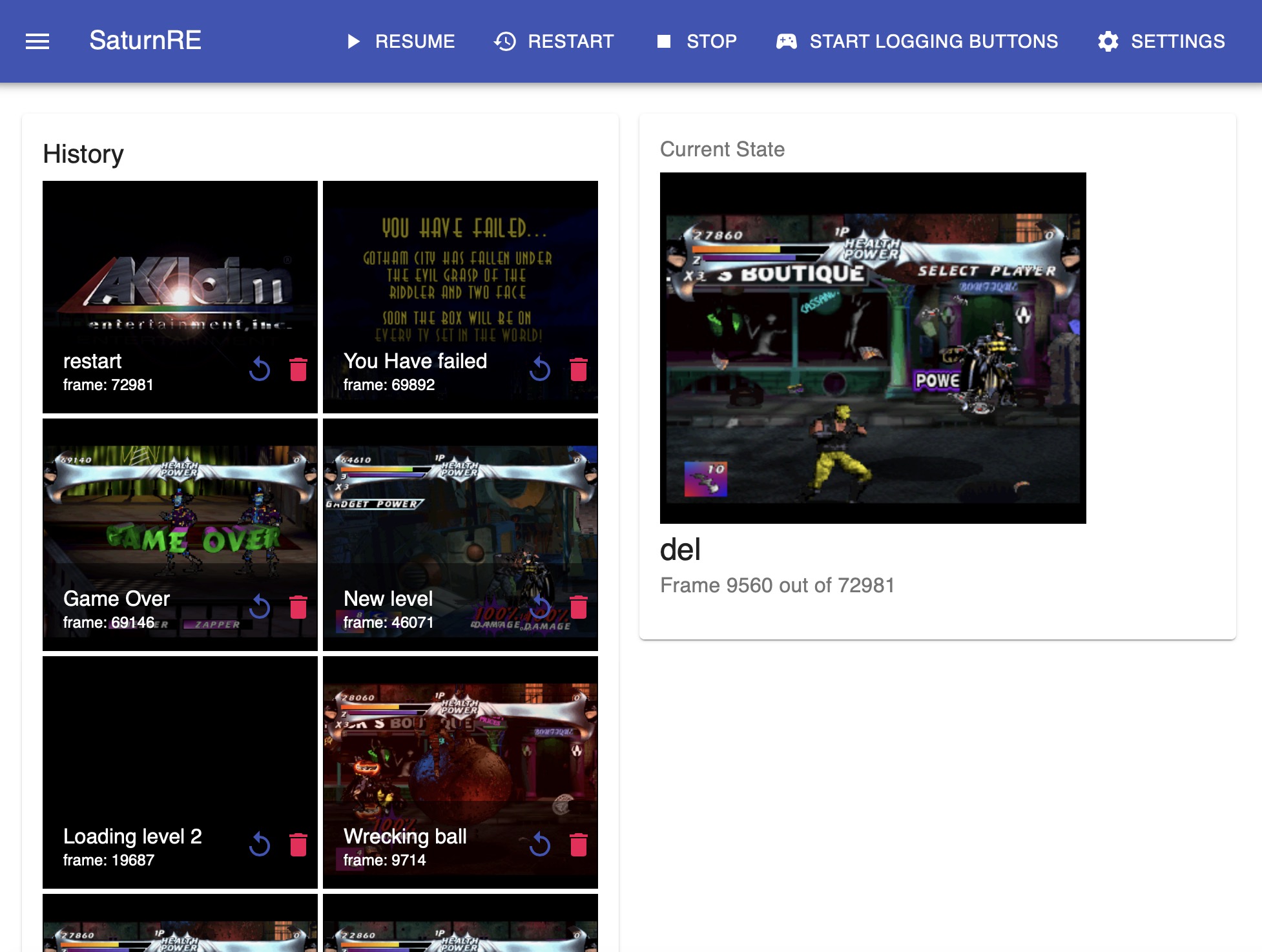Restore the 'Wrecking ball' save state
This screenshot has height=952, width=1262.
click(540, 845)
